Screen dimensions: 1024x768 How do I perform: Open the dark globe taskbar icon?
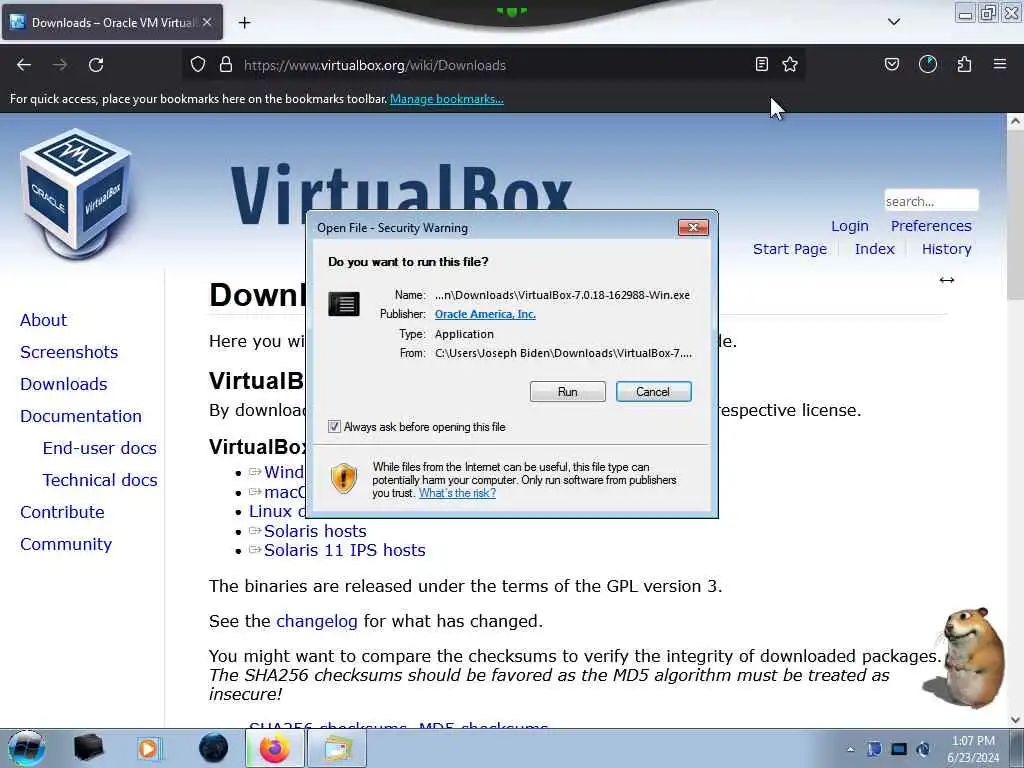click(214, 748)
